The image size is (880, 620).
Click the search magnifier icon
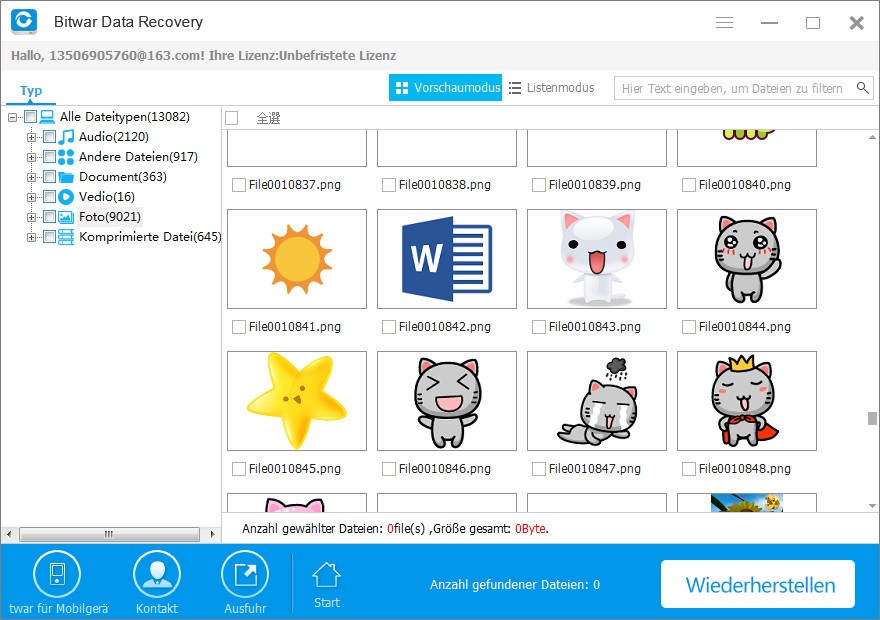click(x=863, y=88)
